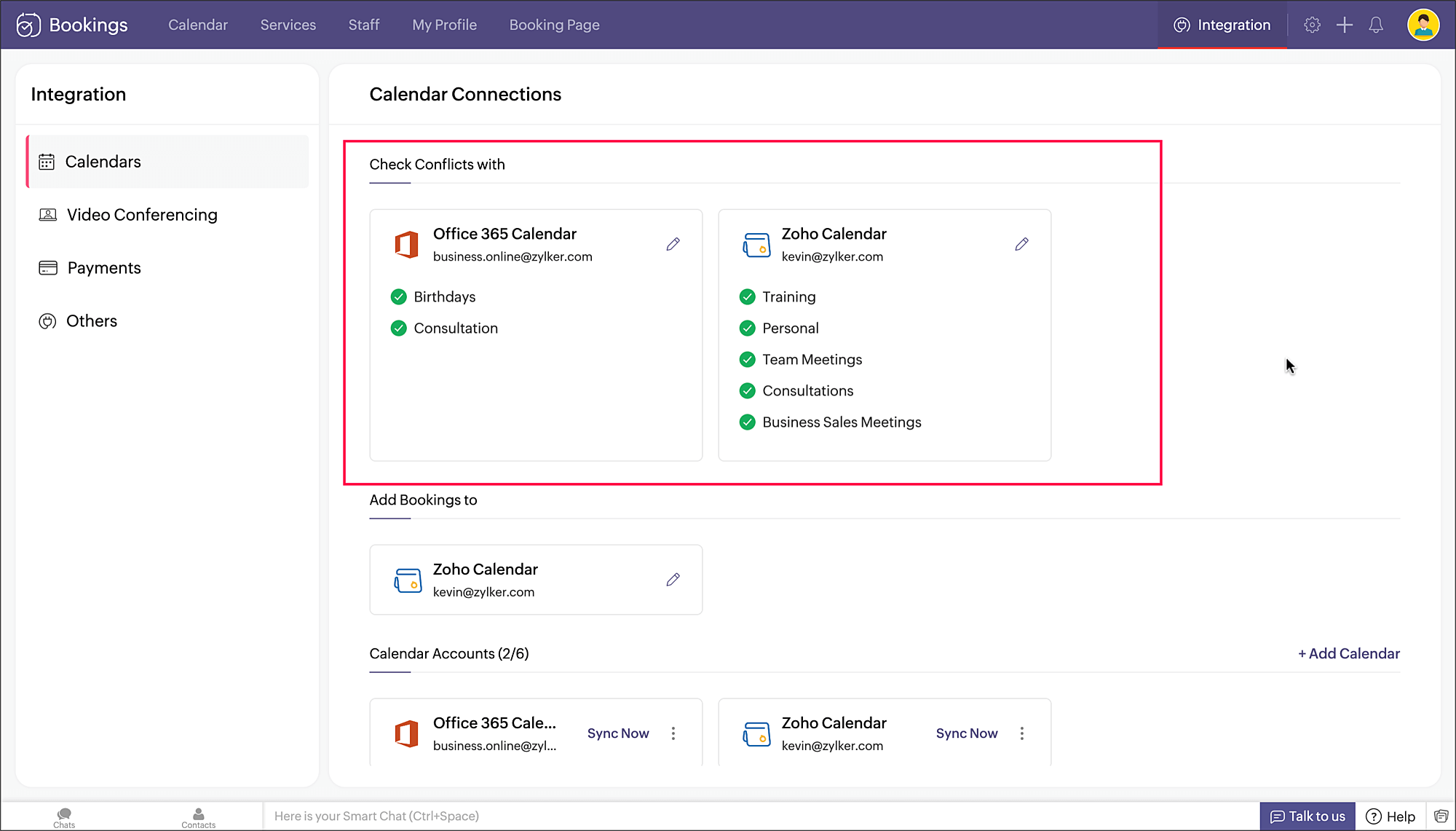Open the settings gear icon
This screenshot has height=831, width=1456.
coord(1312,25)
